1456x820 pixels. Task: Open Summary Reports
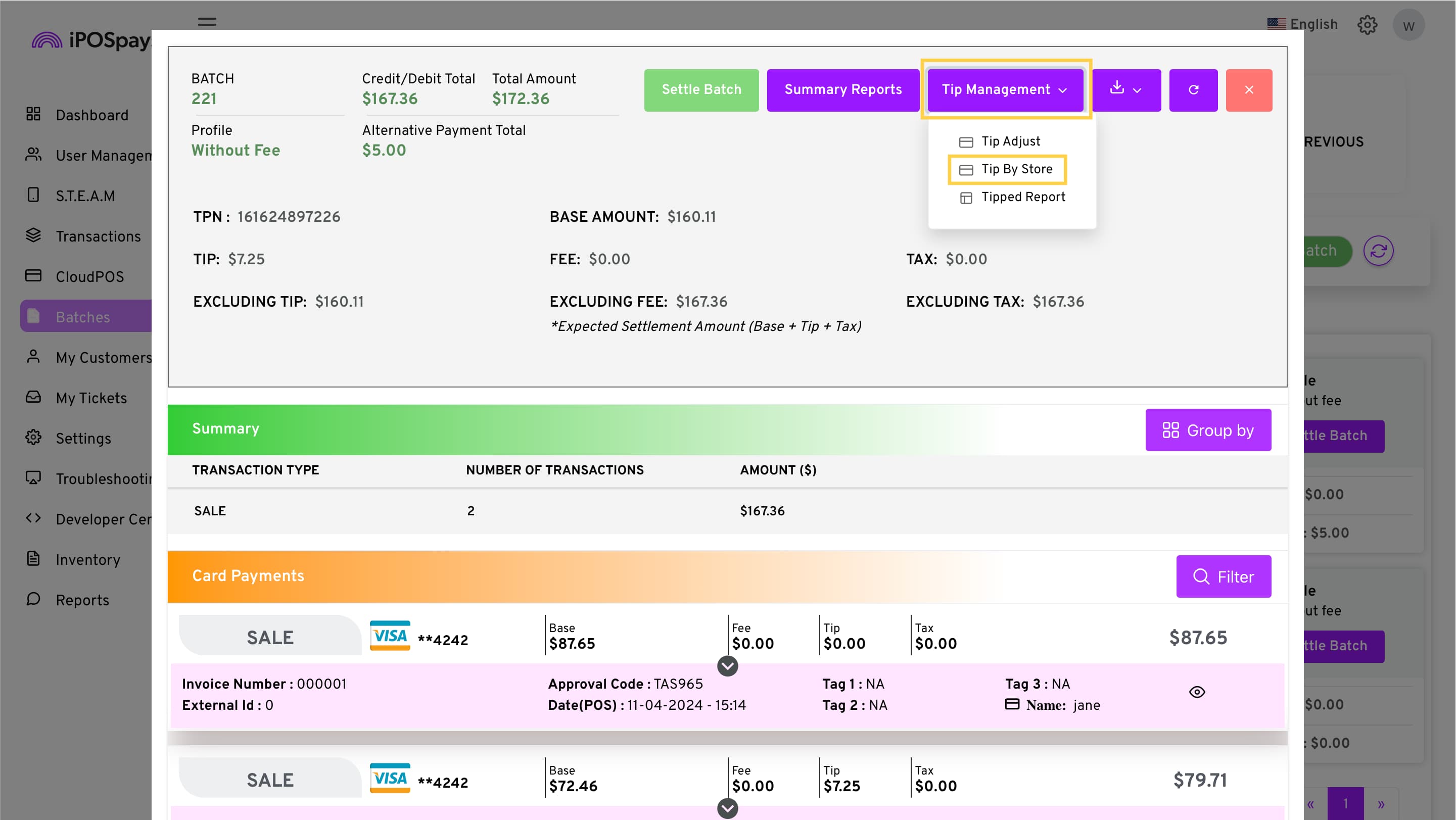[x=843, y=90]
